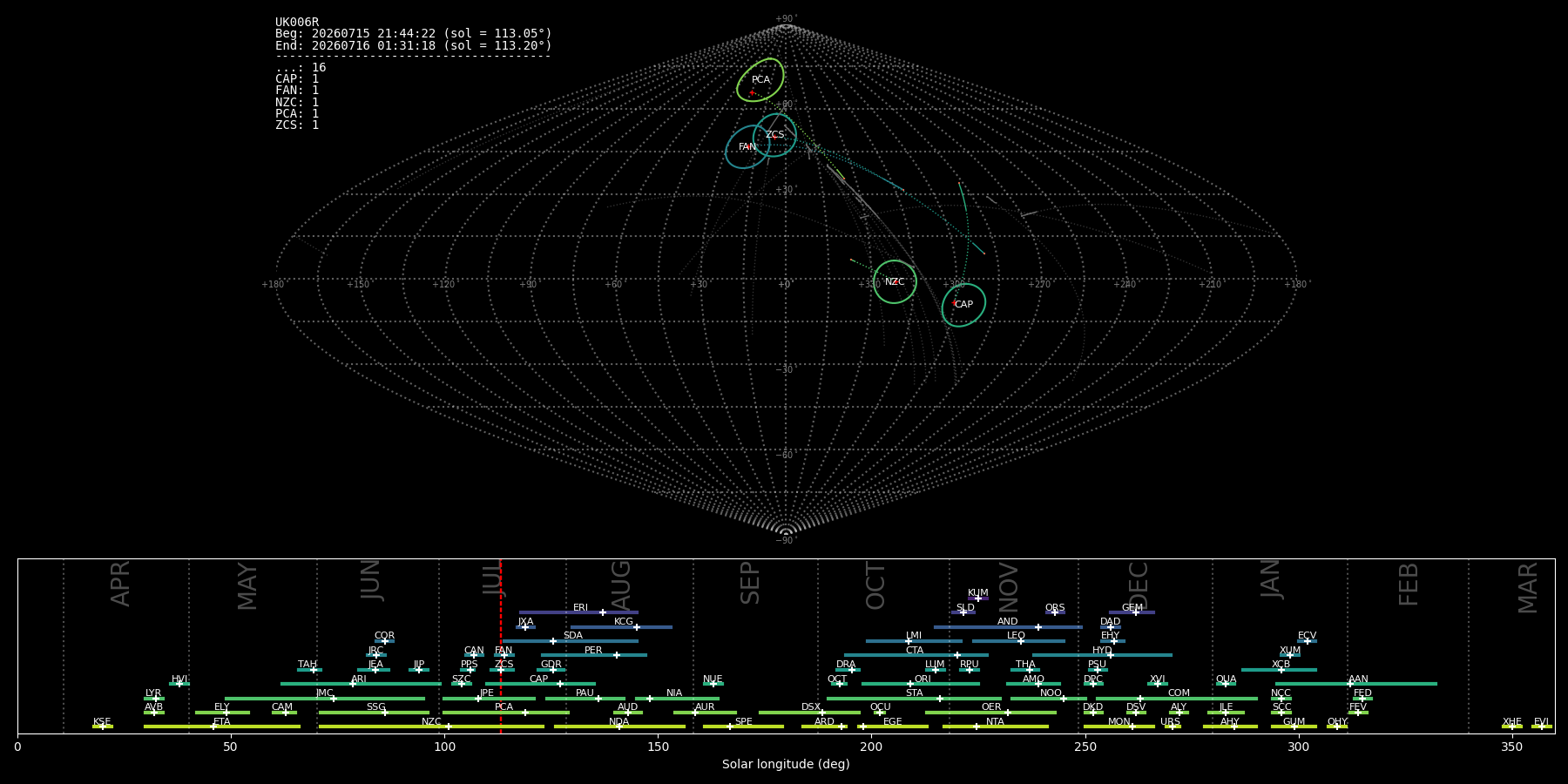This screenshot has height=784, width=1568.
Task: Click the QUA shower label in timeline
Action: tap(1227, 679)
